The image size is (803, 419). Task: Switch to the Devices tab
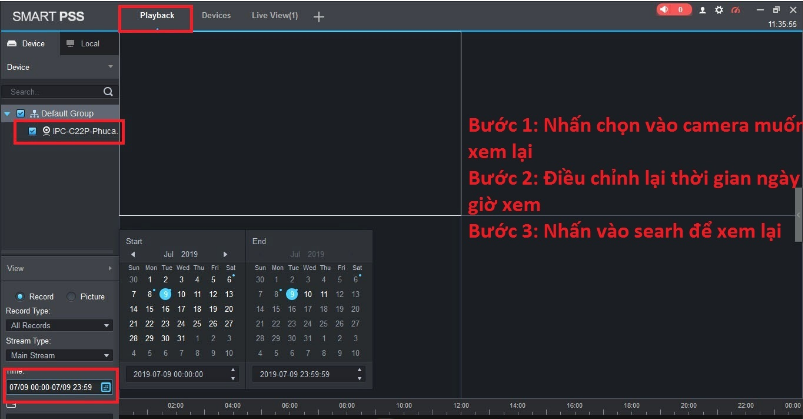coord(216,16)
